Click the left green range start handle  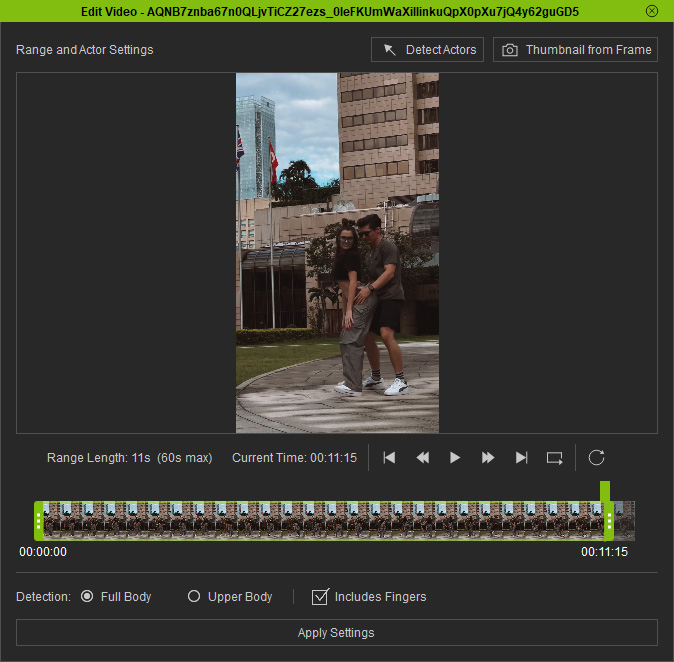[x=39, y=521]
